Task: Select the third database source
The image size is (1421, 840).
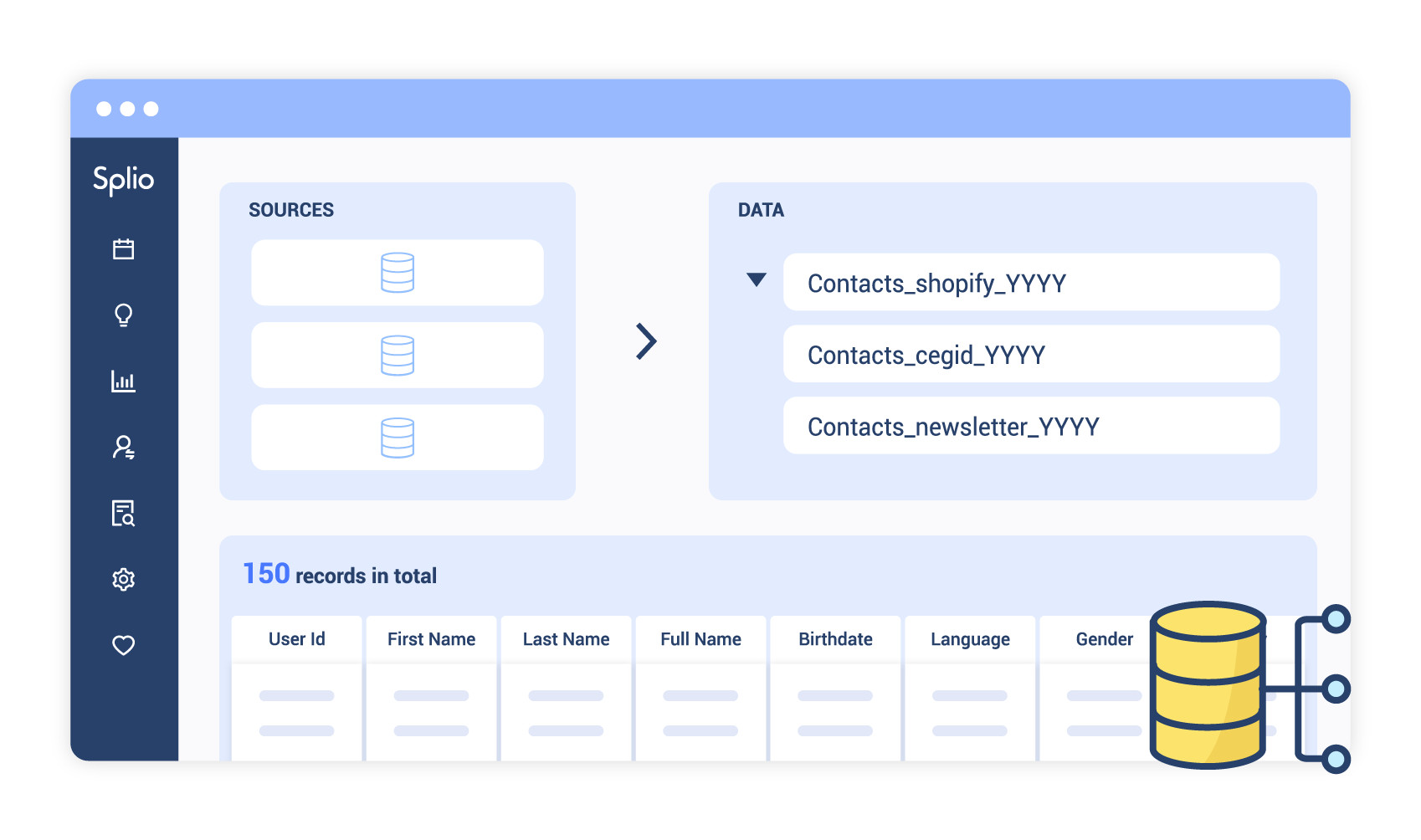Action: tap(398, 438)
